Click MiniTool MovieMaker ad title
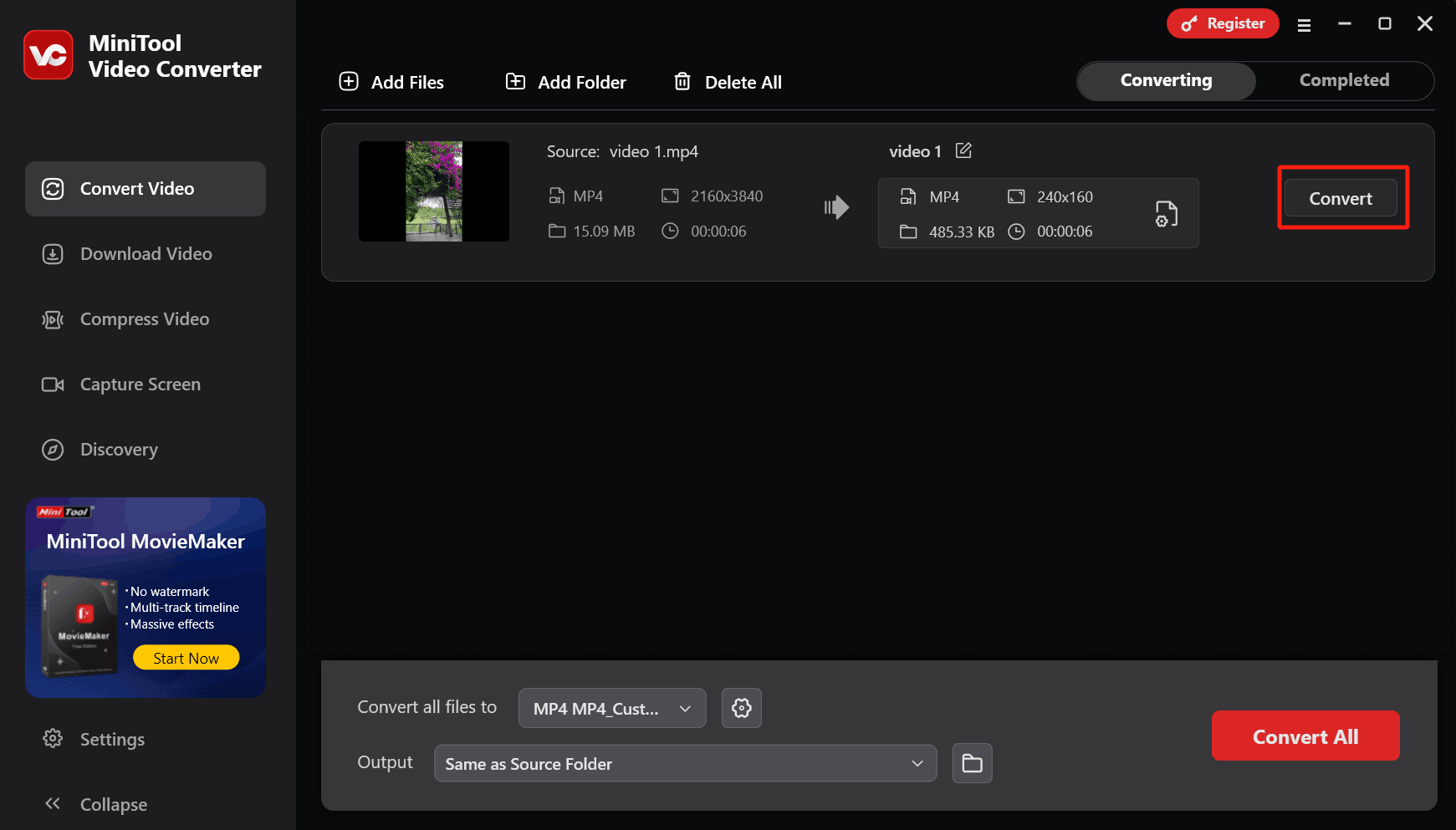Screen dimensions: 1456x830 point(146,542)
